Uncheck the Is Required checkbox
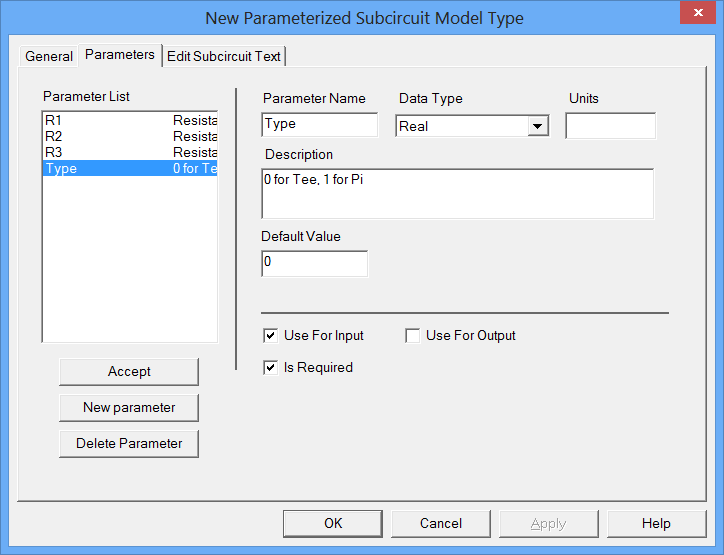This screenshot has height=555, width=724. [270, 367]
